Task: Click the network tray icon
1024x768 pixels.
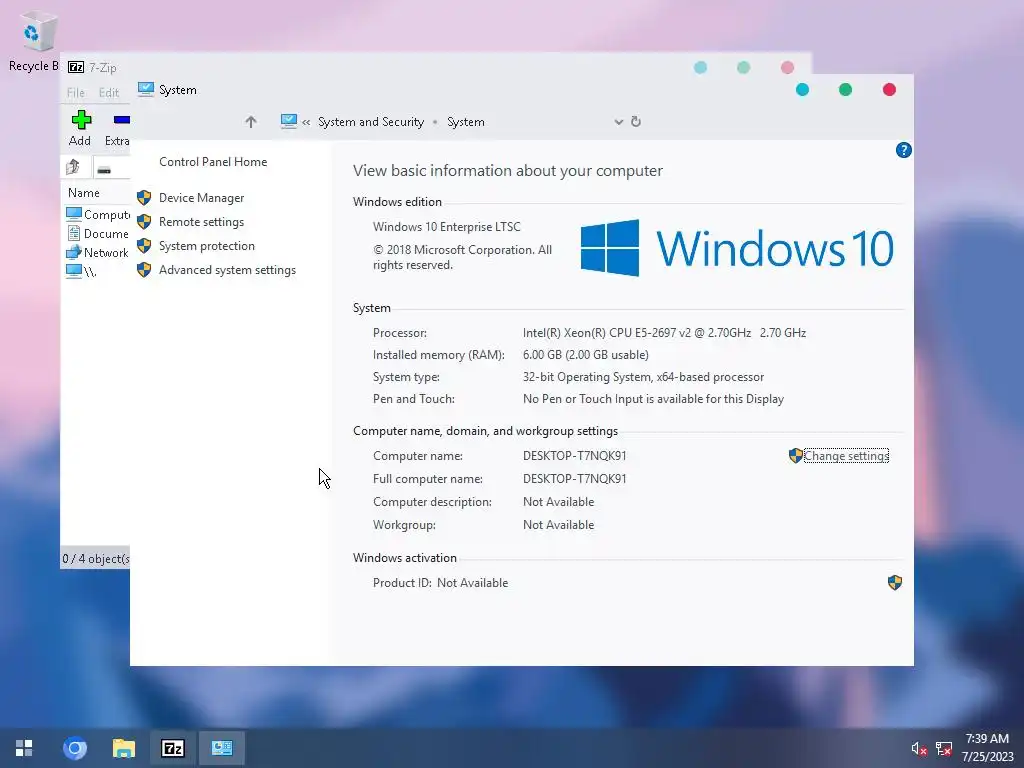Action: [944, 749]
